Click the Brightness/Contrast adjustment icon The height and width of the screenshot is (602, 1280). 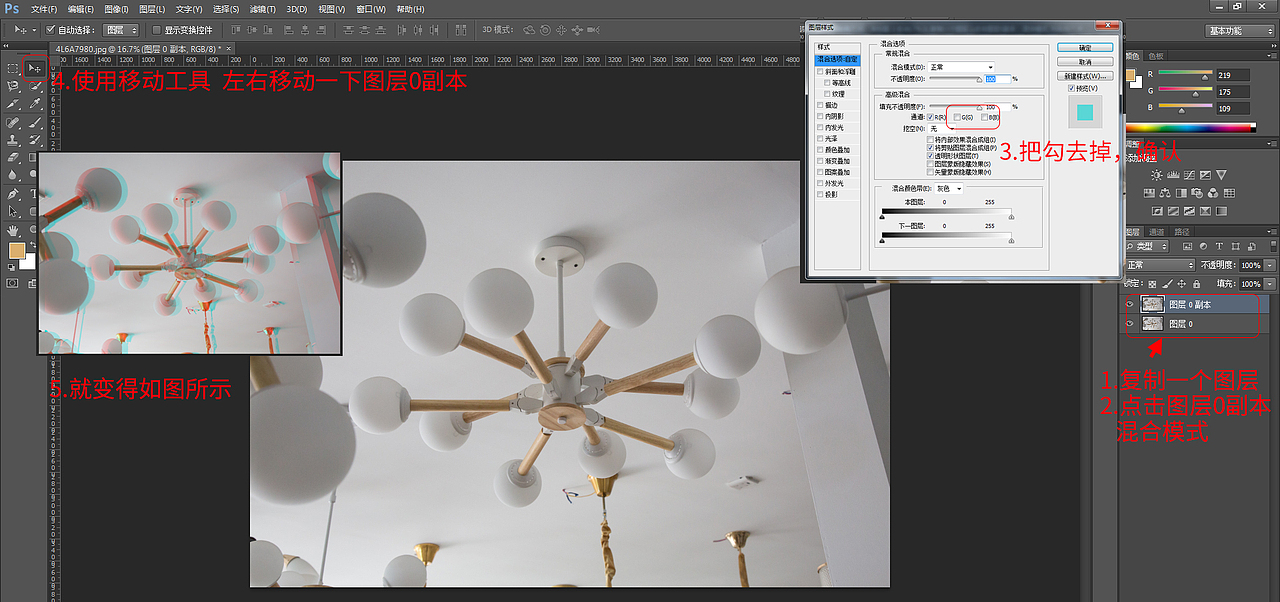tap(1157, 174)
